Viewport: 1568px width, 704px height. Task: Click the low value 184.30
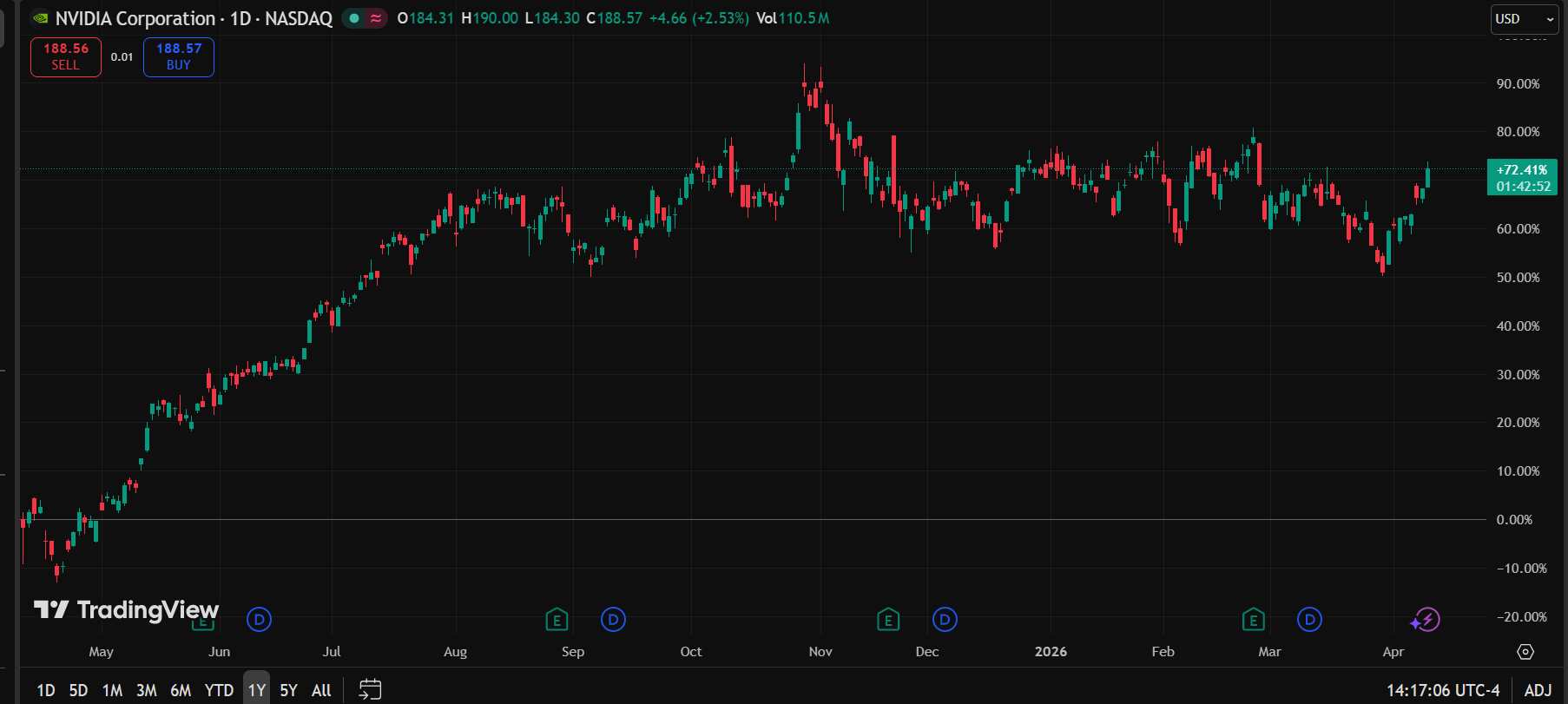click(x=557, y=18)
